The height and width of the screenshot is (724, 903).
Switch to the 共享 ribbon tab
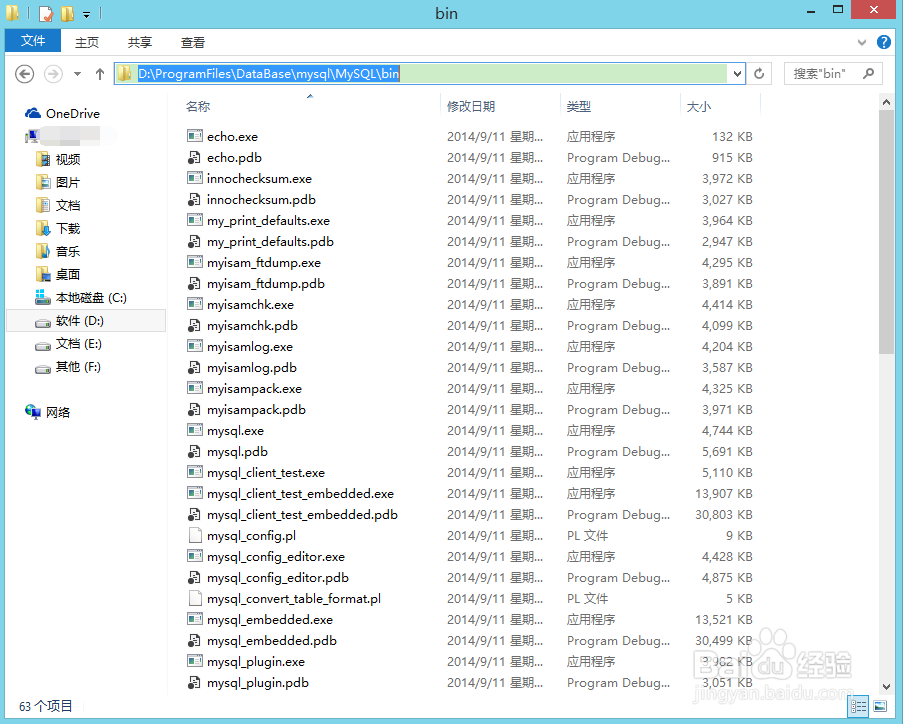pyautogui.click(x=140, y=42)
